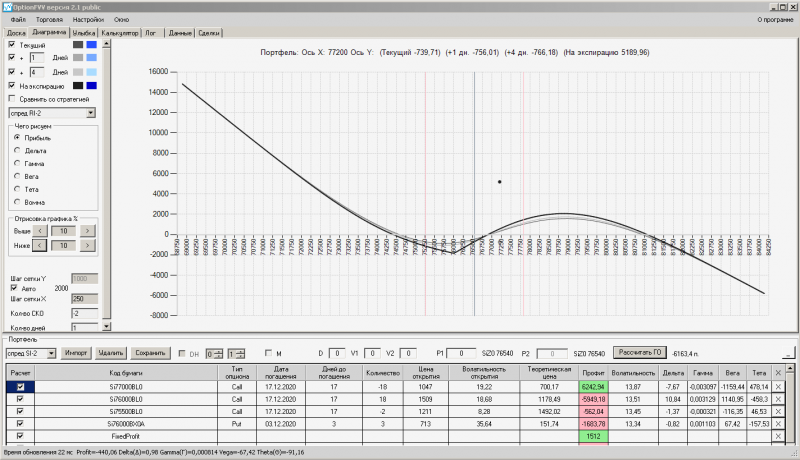Toggle the Текущий line checkbox

12,45
